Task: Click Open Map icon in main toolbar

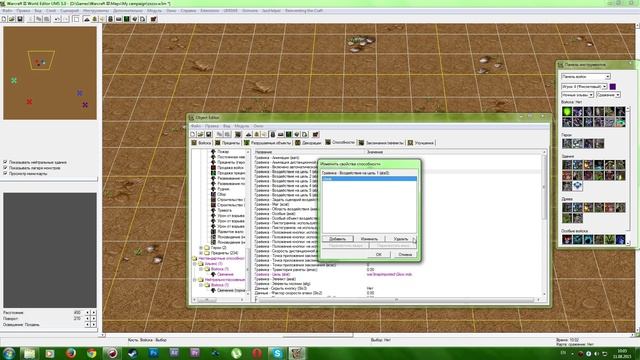Action: tap(11, 19)
